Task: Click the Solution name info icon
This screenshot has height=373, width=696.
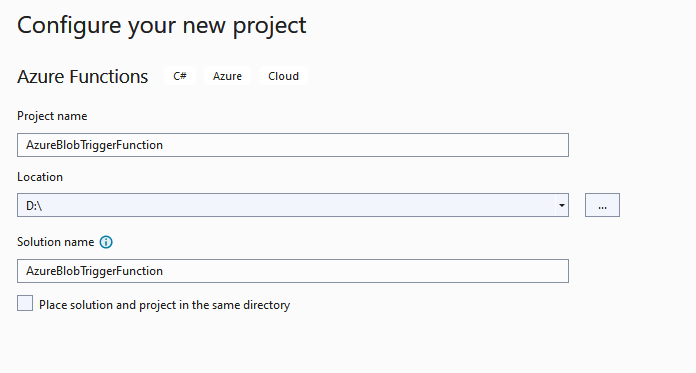Action: (x=106, y=242)
